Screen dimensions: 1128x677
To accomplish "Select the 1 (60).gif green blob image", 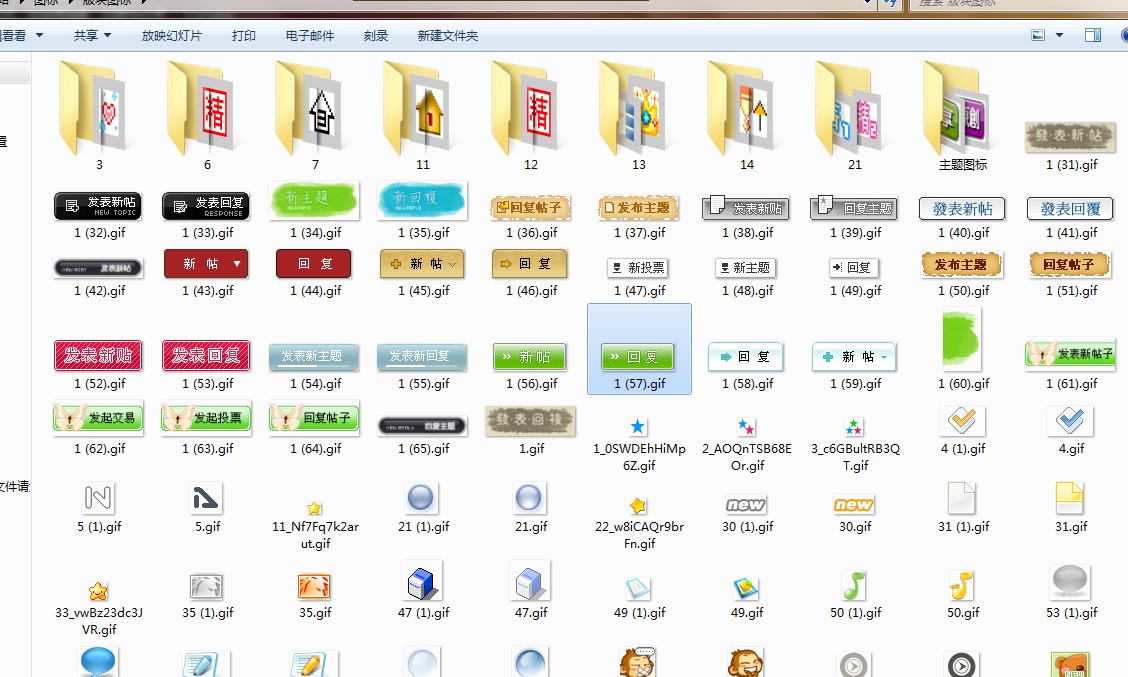I will (x=962, y=338).
